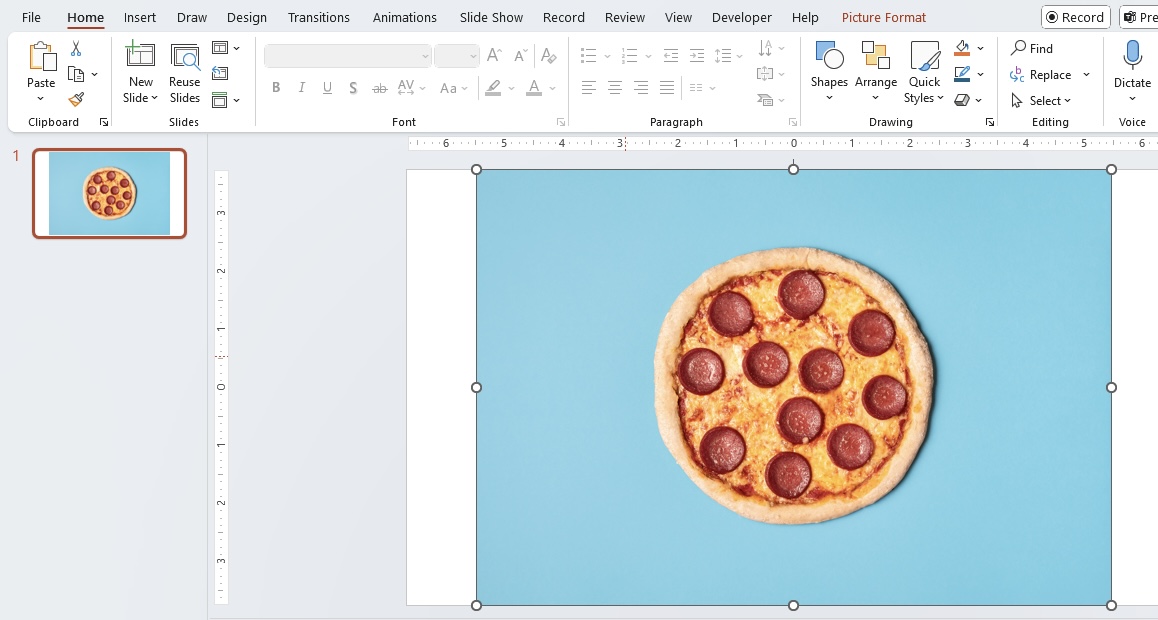Click the numbered list icon
Viewport: 1158px width, 620px height.
coord(630,55)
